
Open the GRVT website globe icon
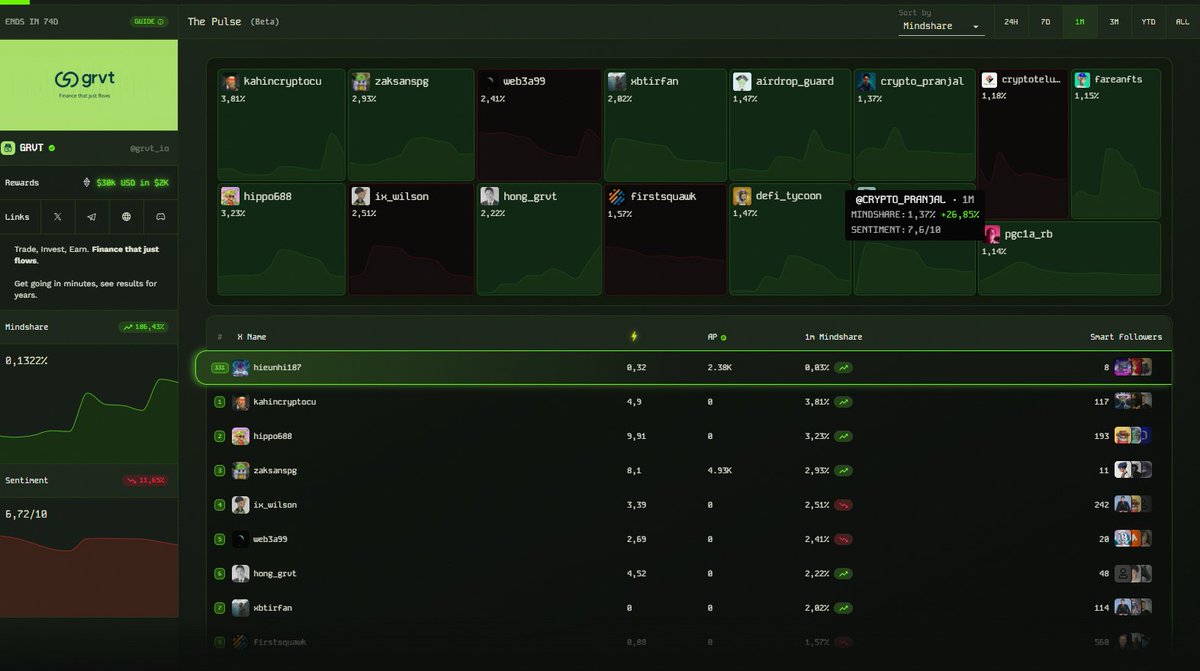126,216
